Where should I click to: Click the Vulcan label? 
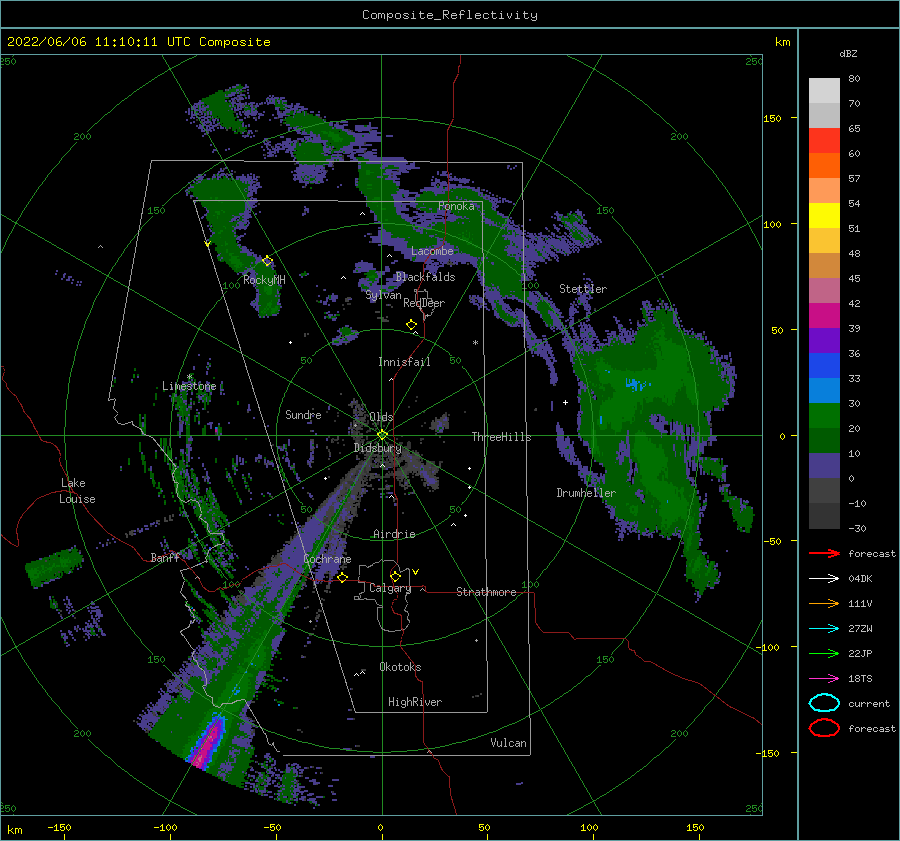tap(508, 743)
